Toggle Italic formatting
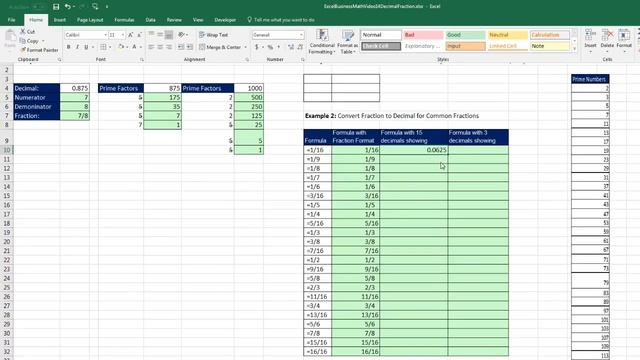 77,47
